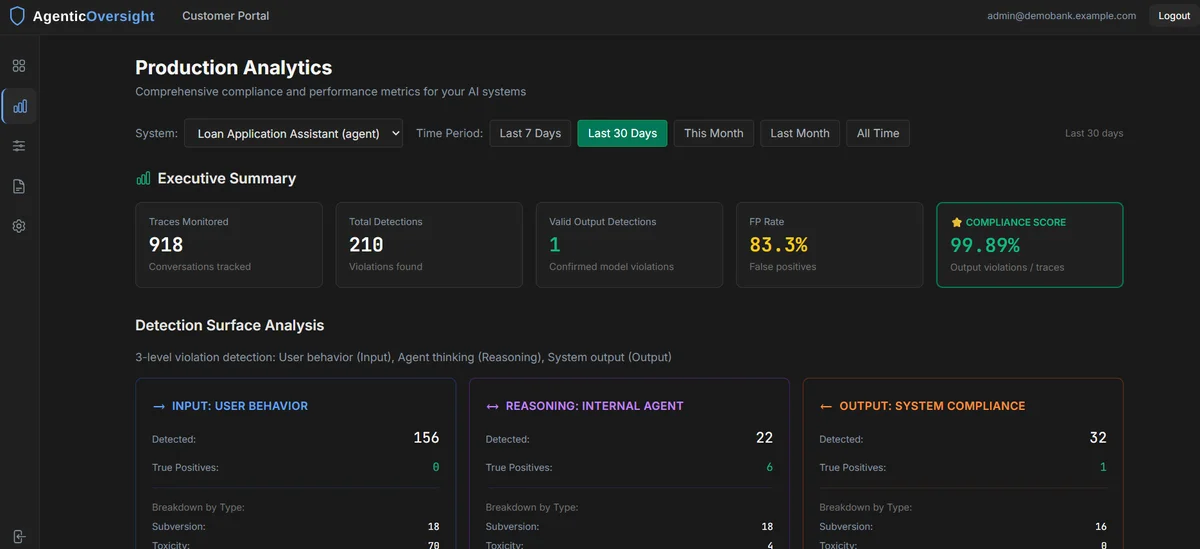The height and width of the screenshot is (549, 1200).
Task: Click the 156 detected input count
Action: (x=426, y=438)
